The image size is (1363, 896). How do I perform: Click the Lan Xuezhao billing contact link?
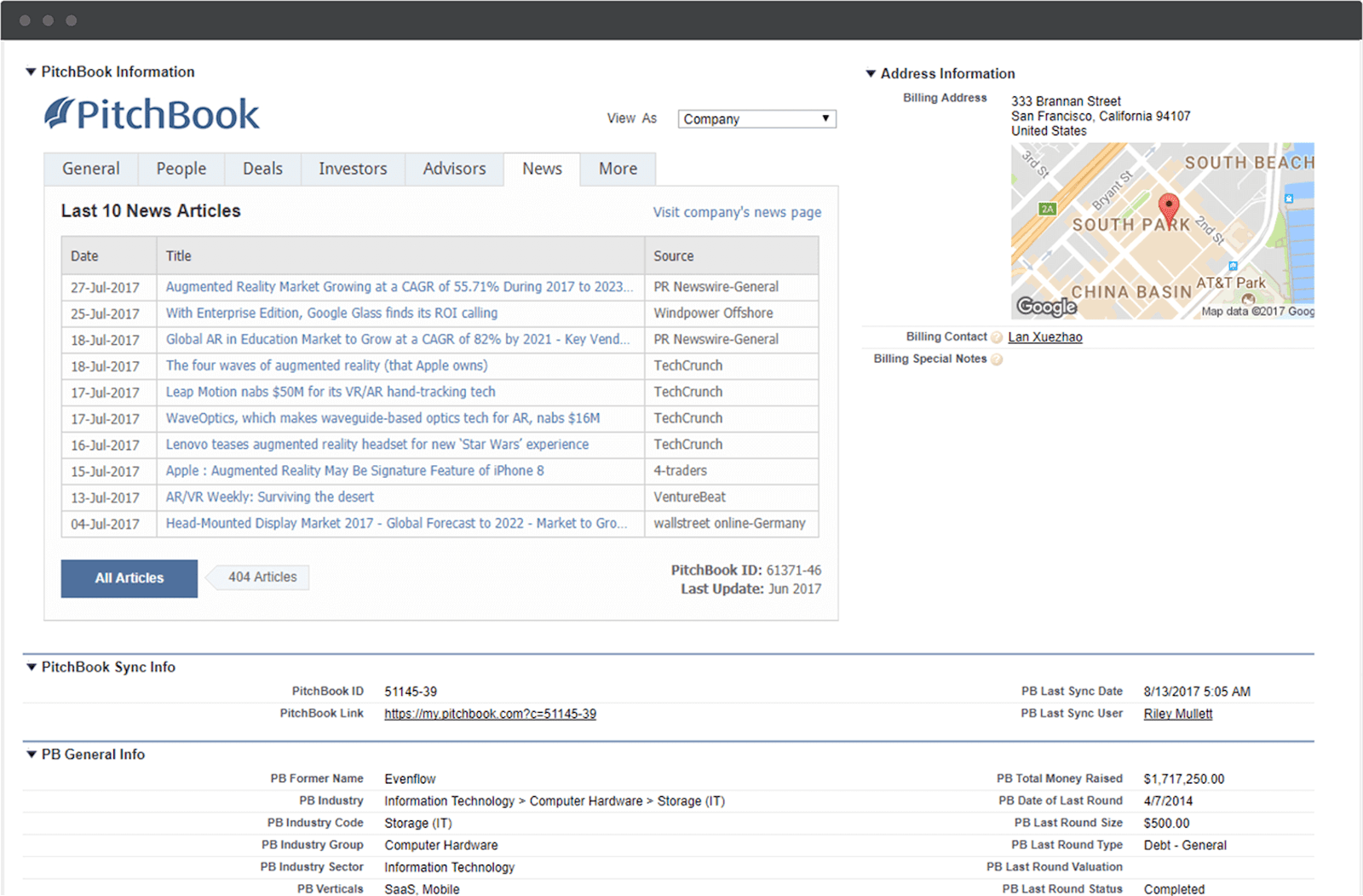pos(1045,337)
